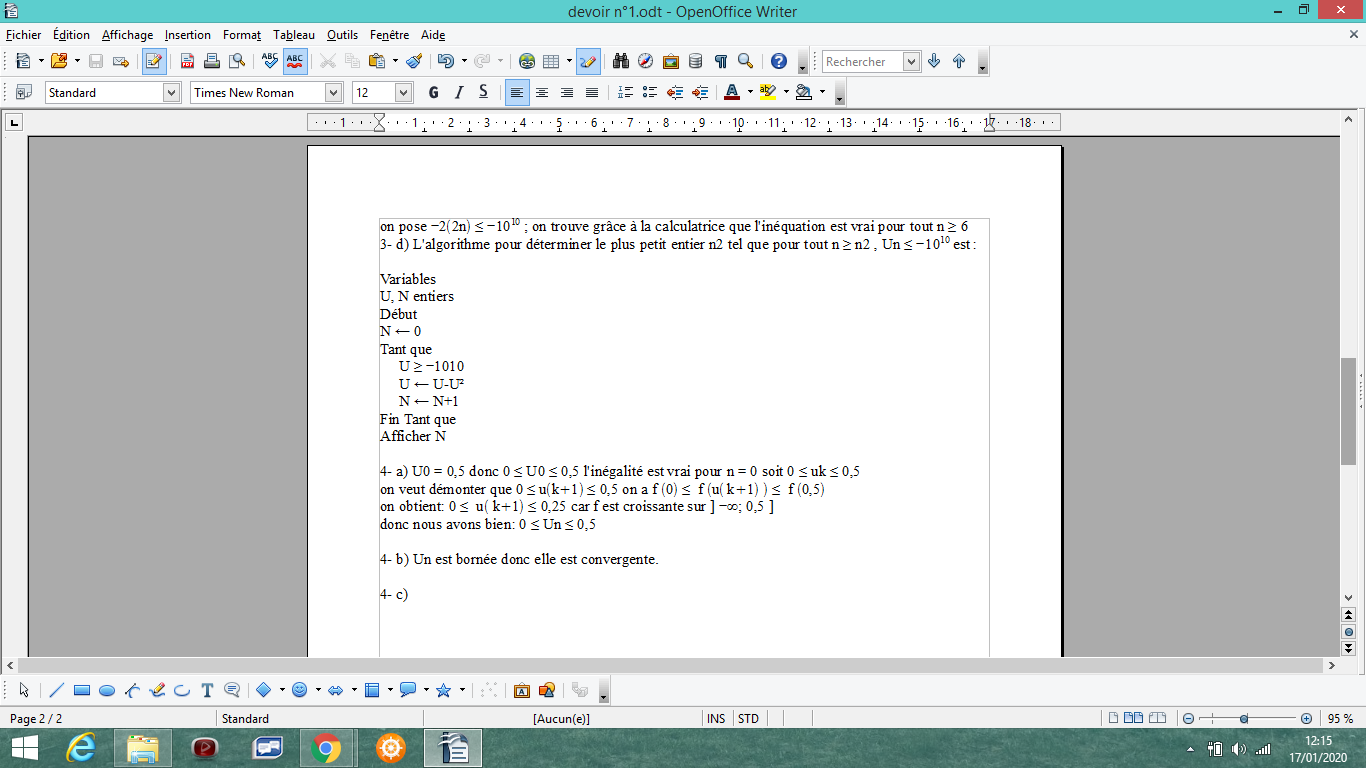Viewport: 1366px width, 768px height.
Task: Insert a table using the table icon
Action: coord(551,61)
